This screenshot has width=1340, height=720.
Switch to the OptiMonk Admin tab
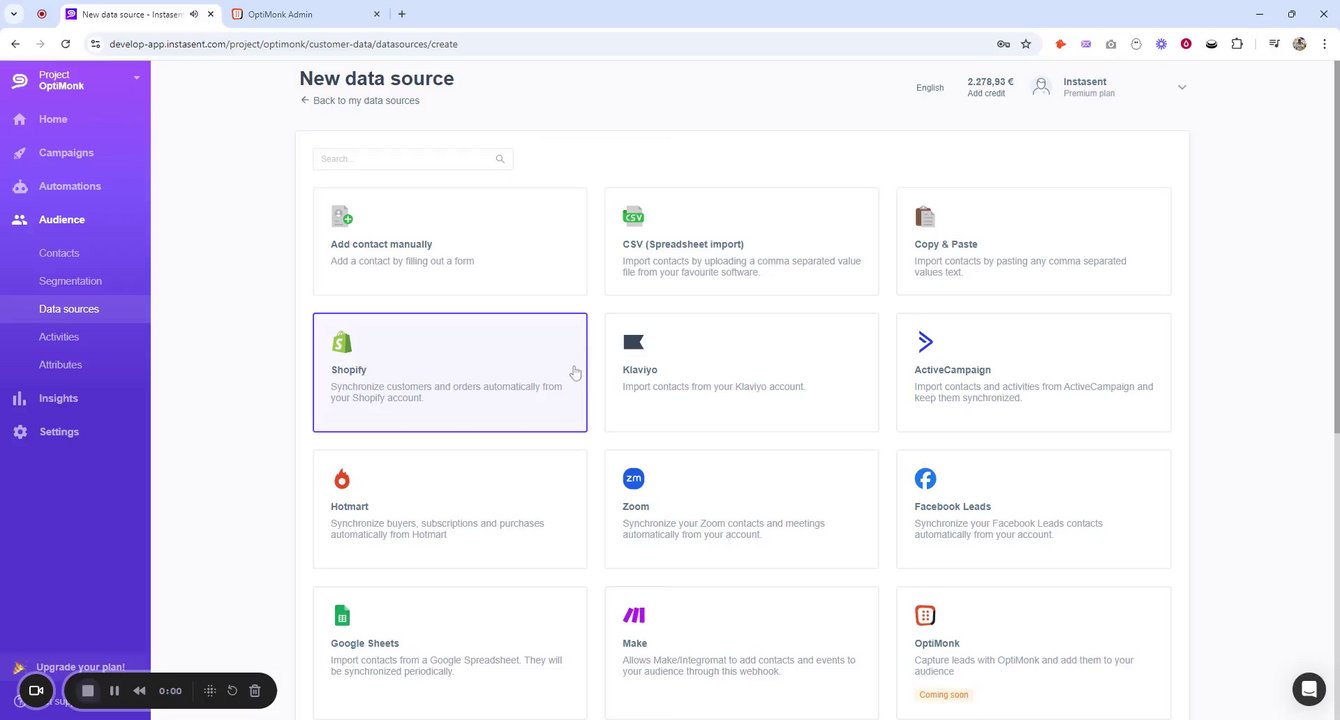(x=300, y=14)
